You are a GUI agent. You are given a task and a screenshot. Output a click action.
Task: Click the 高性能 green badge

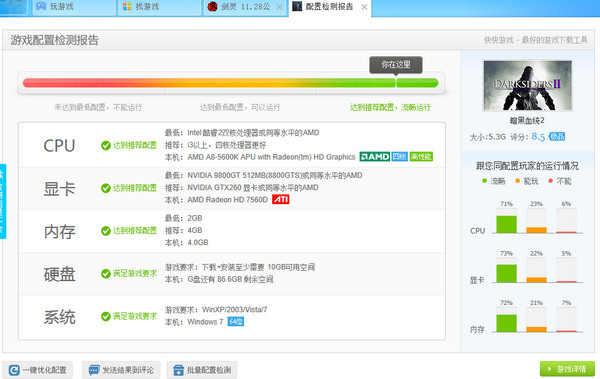point(421,157)
